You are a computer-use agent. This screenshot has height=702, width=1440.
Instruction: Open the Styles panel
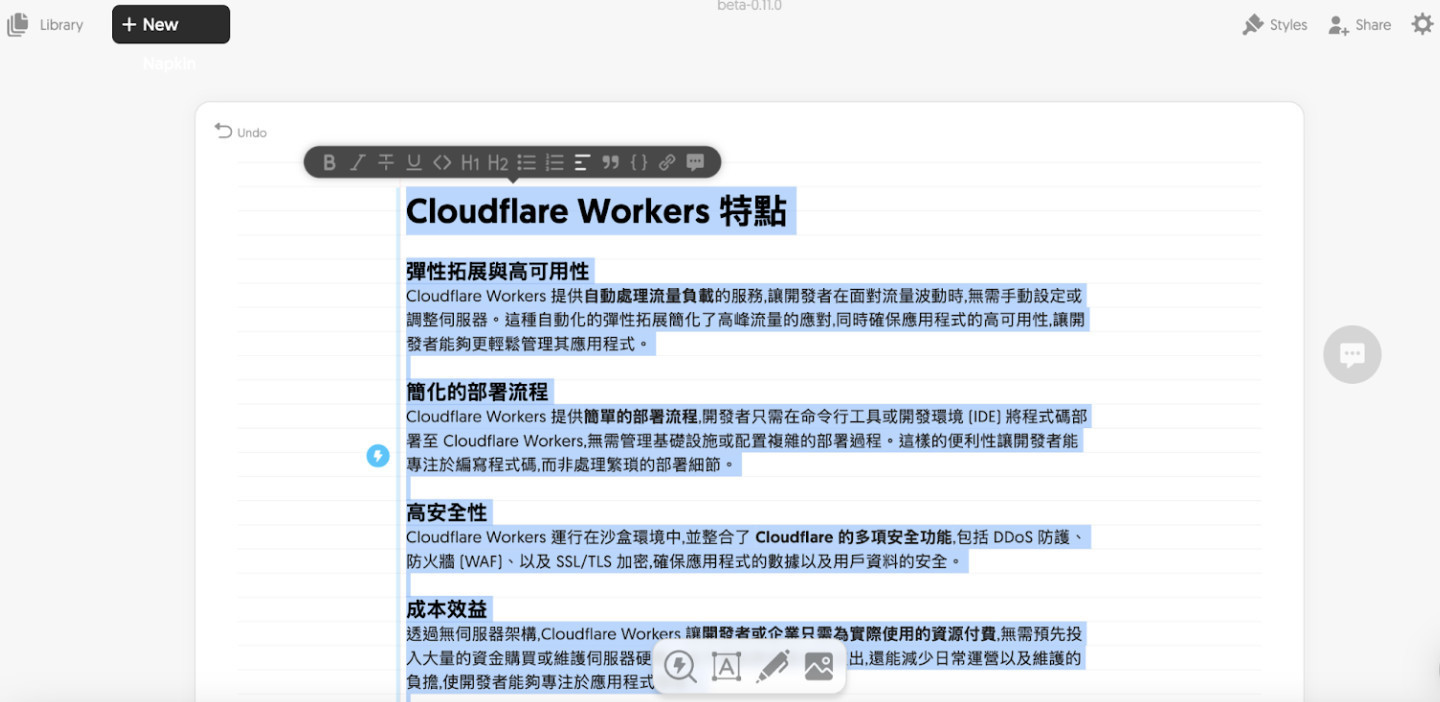1275,25
